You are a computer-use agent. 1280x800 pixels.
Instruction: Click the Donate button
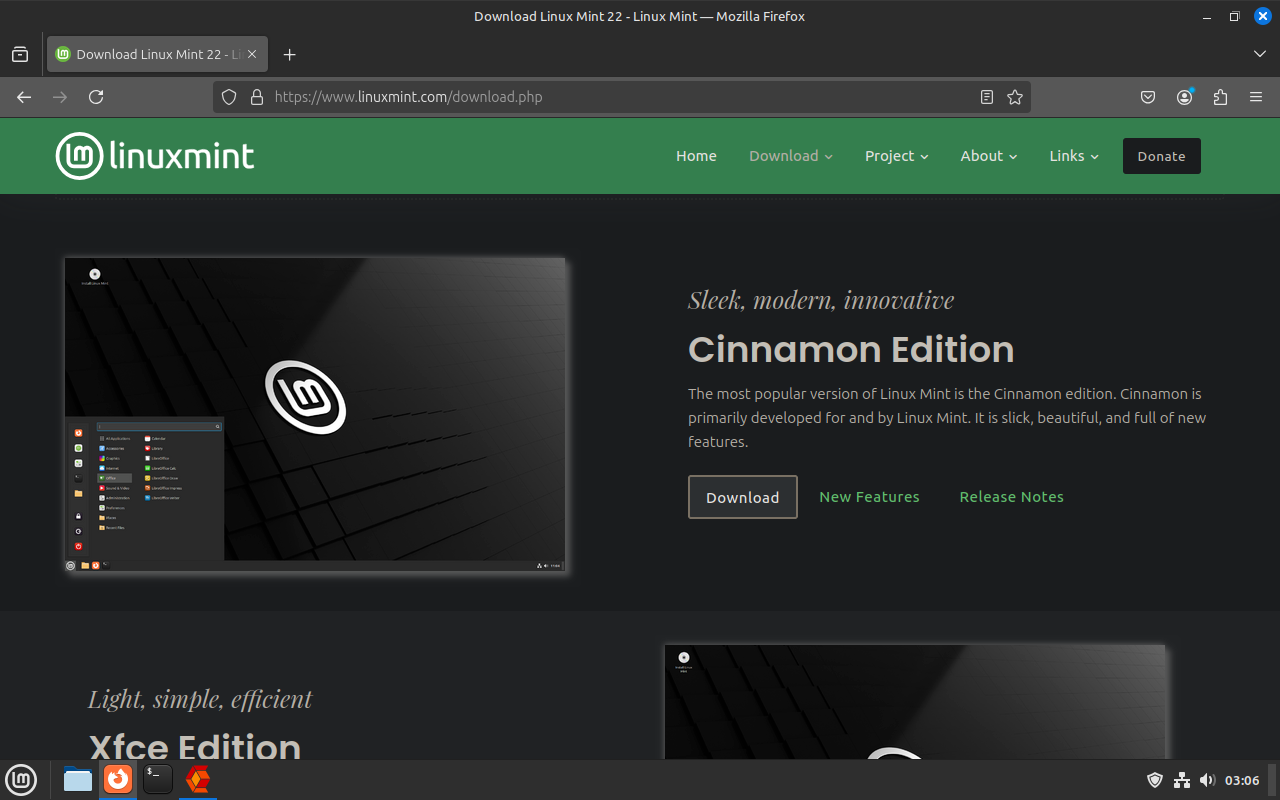1161,156
